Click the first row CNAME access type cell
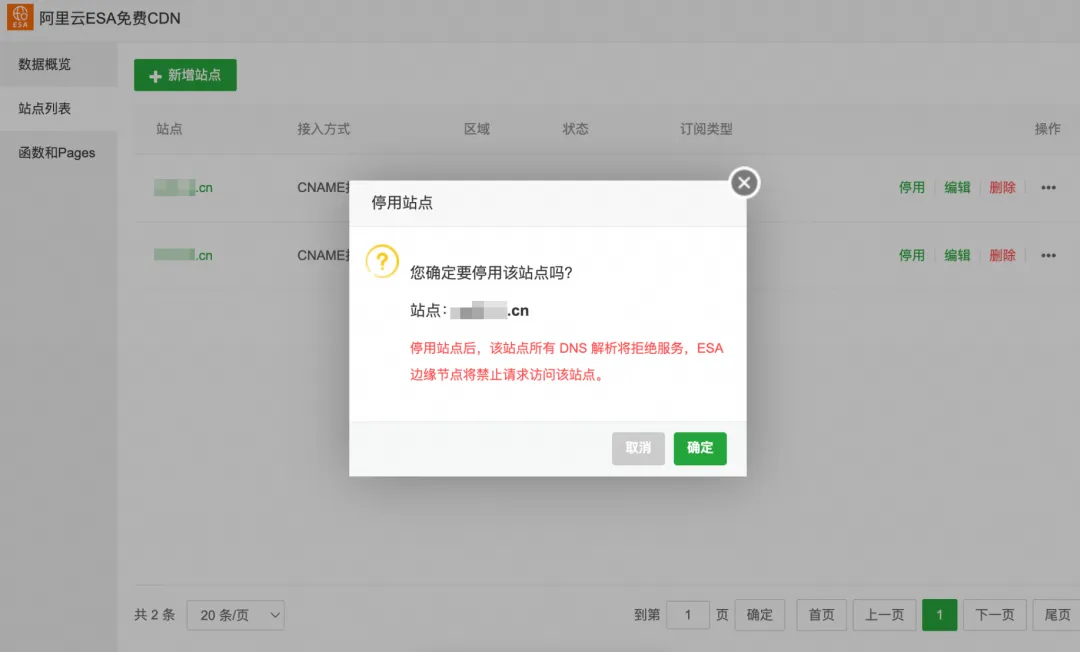 click(323, 187)
